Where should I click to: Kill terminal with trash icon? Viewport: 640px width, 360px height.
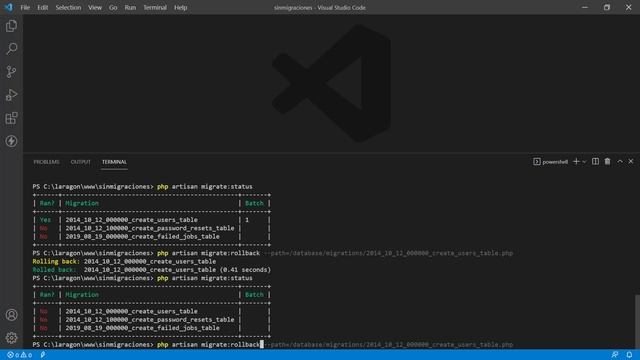607,162
